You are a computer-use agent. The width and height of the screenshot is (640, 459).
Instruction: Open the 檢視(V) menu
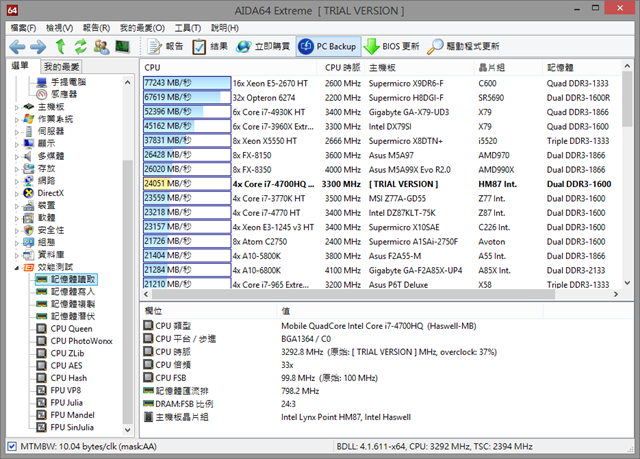click(x=60, y=28)
